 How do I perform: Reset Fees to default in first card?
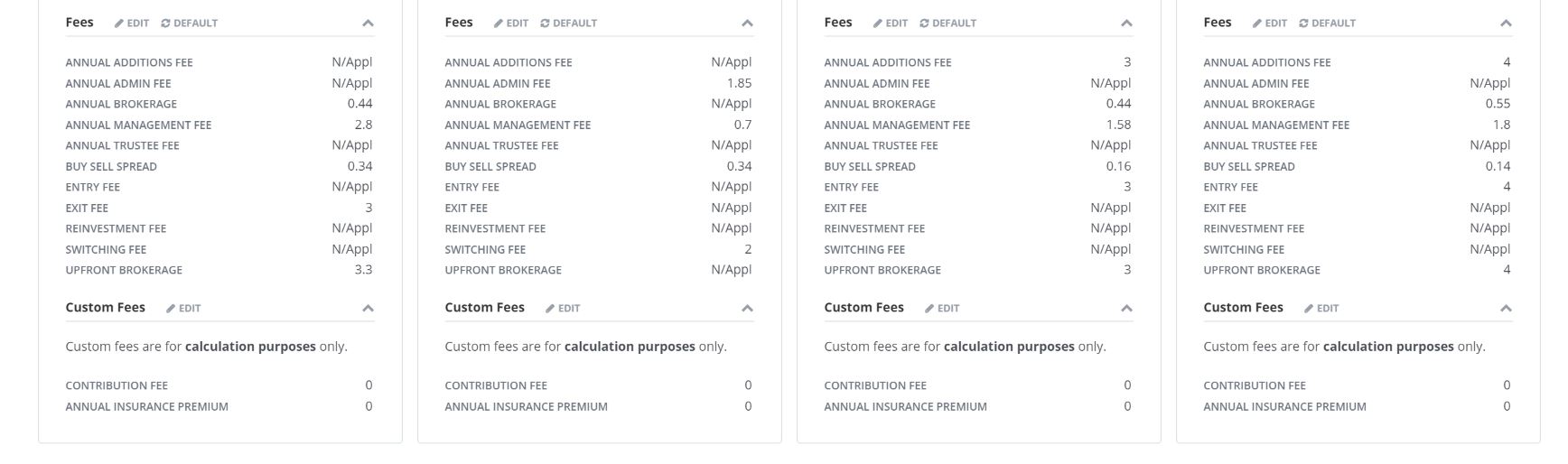point(190,23)
